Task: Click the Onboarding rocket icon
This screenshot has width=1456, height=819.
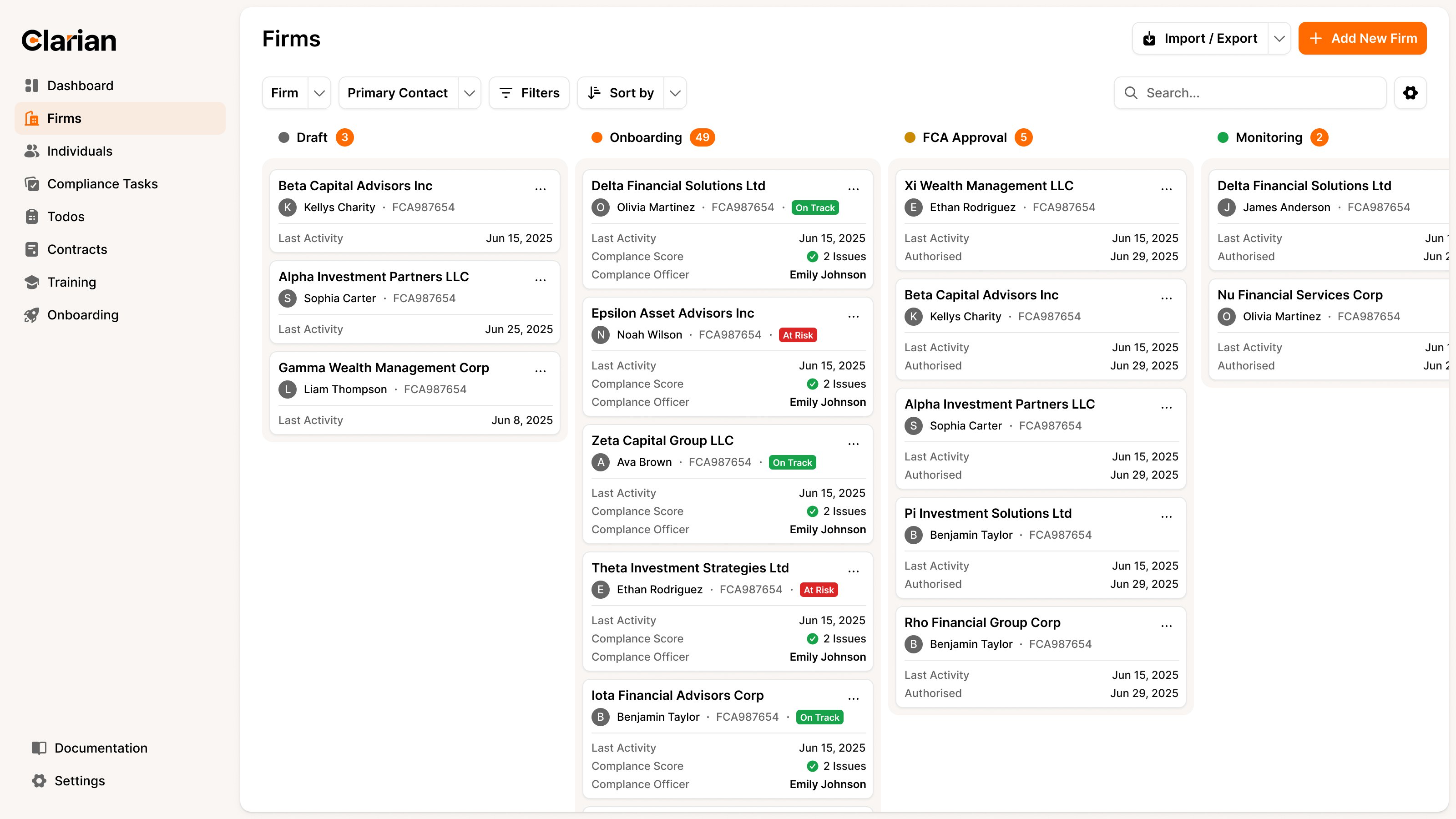Action: click(x=32, y=315)
